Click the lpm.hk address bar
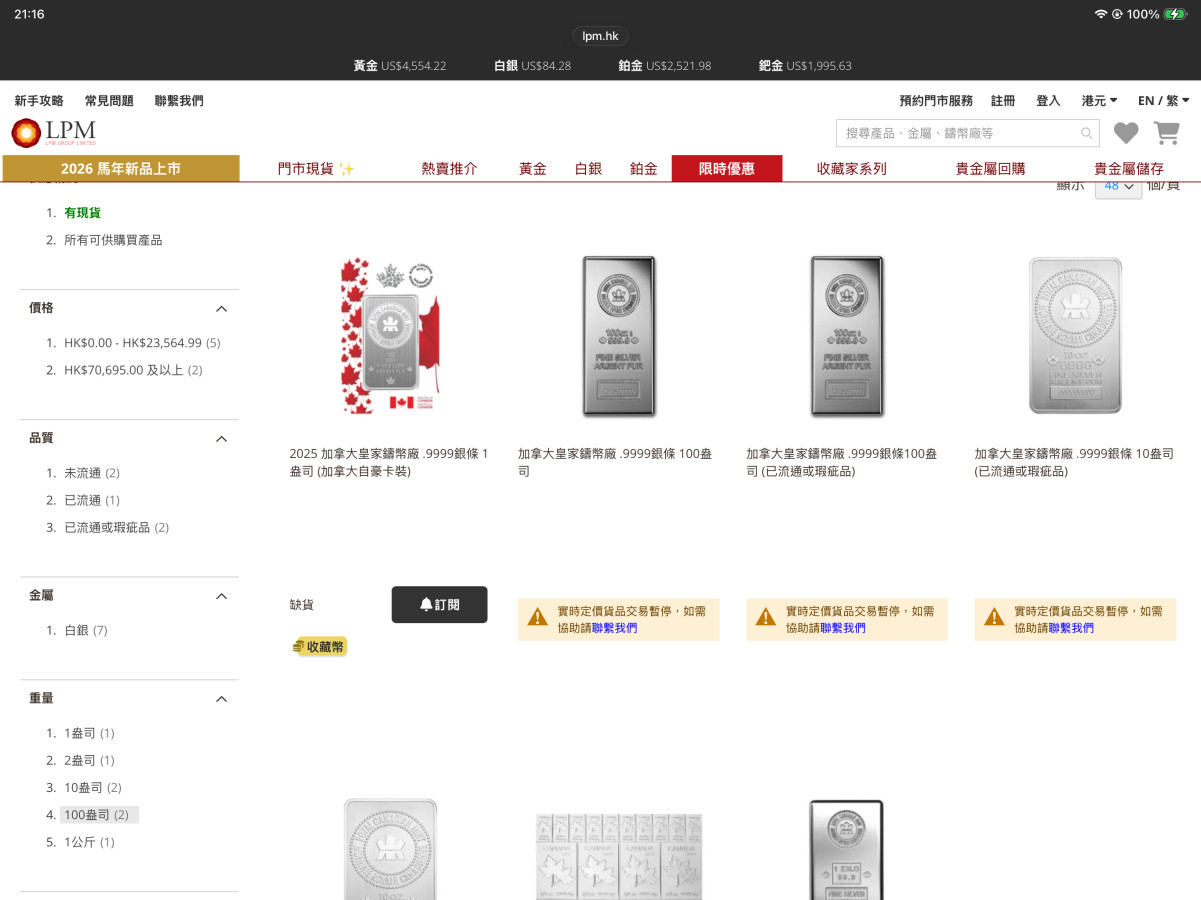This screenshot has width=1201, height=900. pos(601,36)
